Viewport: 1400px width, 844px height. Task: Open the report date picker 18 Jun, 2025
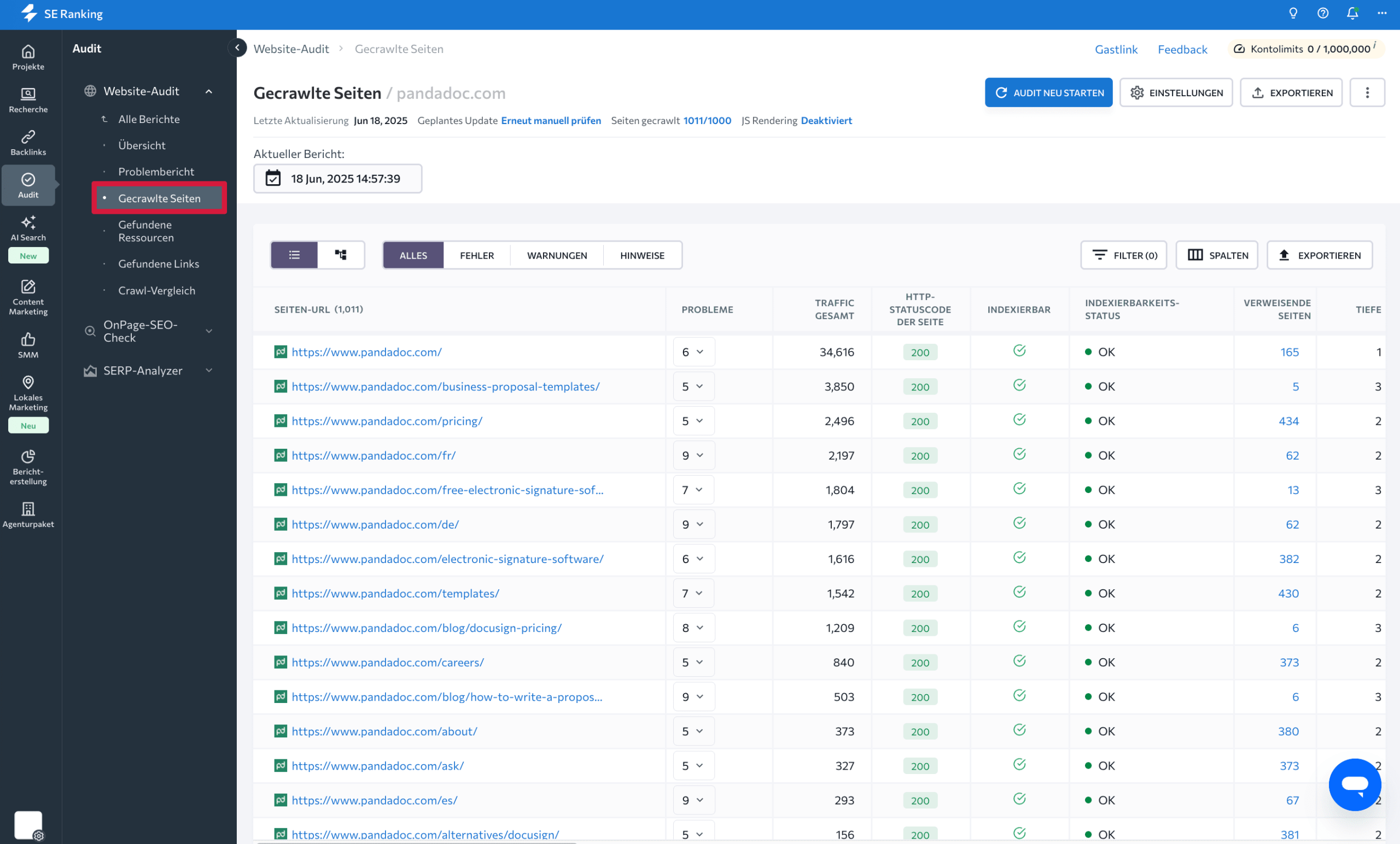337,178
